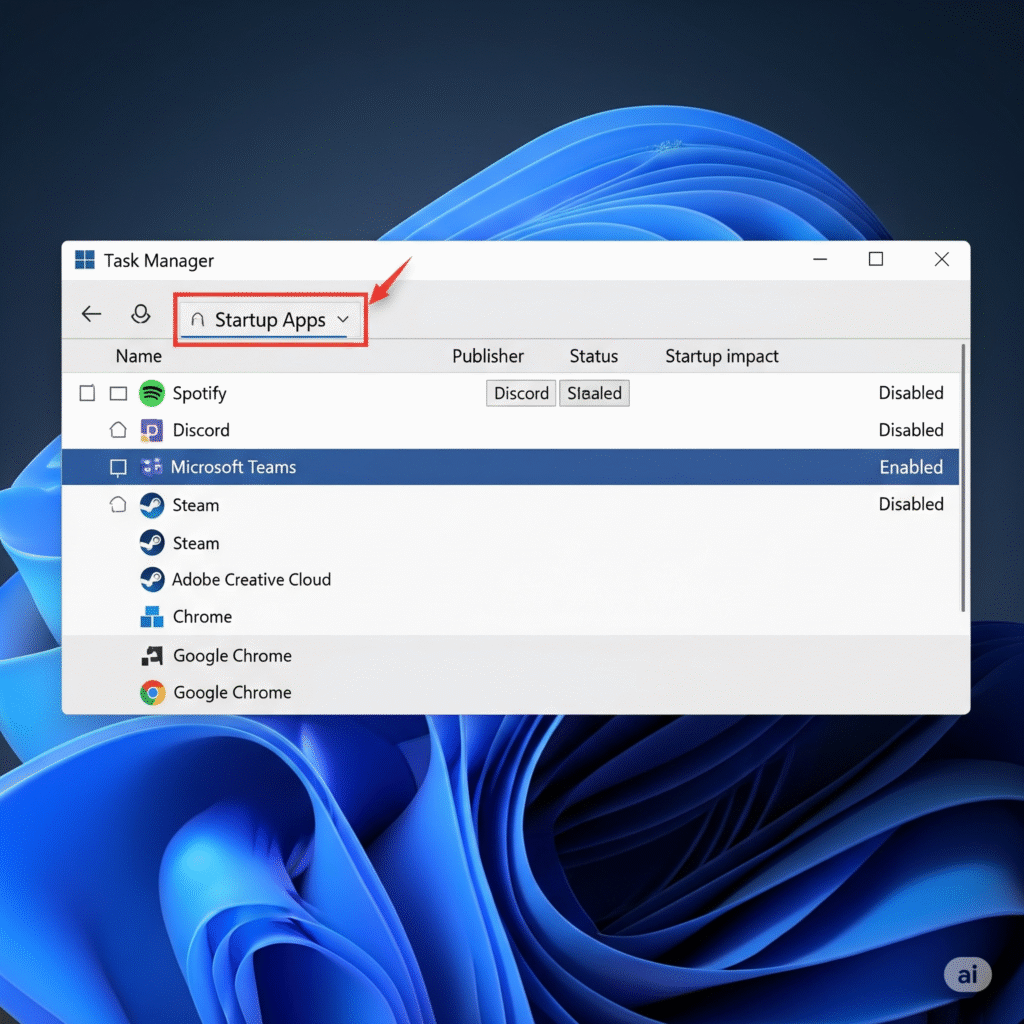Click the Steam icon in the list
This screenshot has height=1024, width=1024.
click(x=152, y=505)
